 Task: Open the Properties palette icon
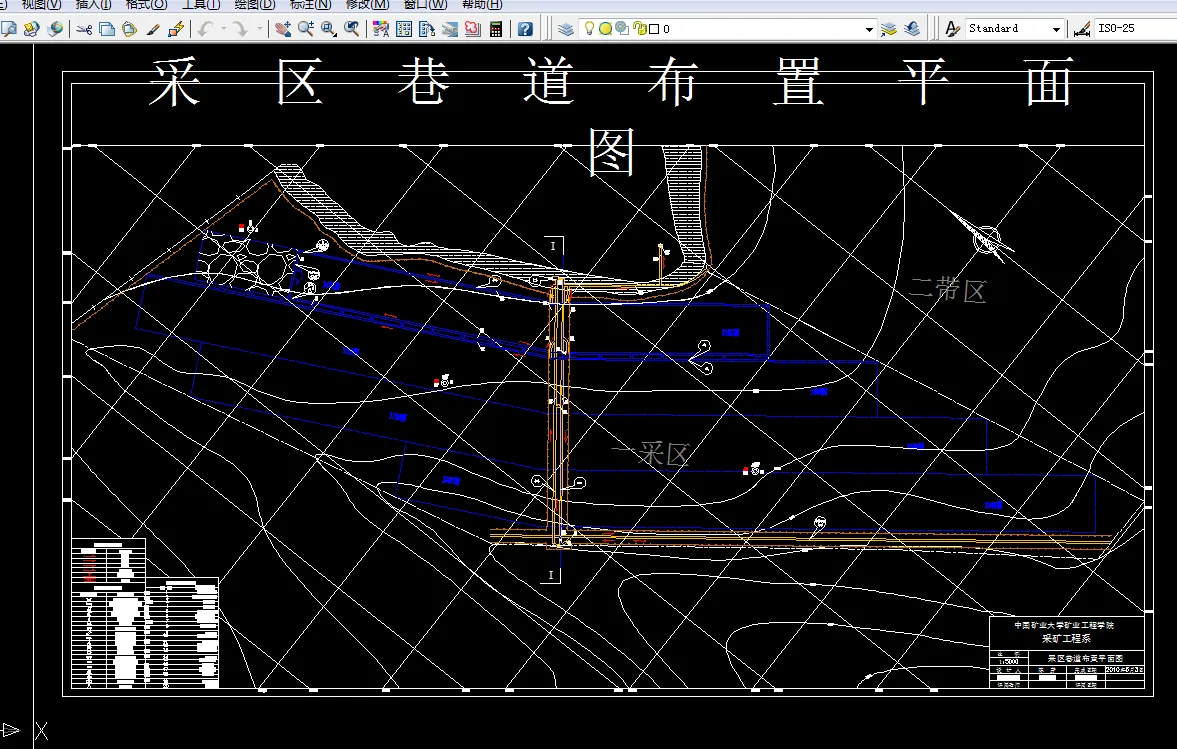pyautogui.click(x=381, y=29)
